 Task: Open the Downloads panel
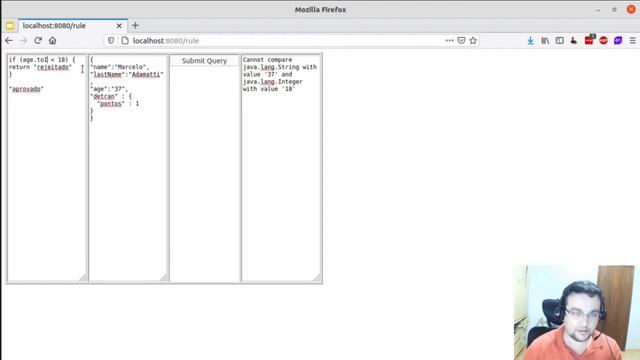[530, 40]
